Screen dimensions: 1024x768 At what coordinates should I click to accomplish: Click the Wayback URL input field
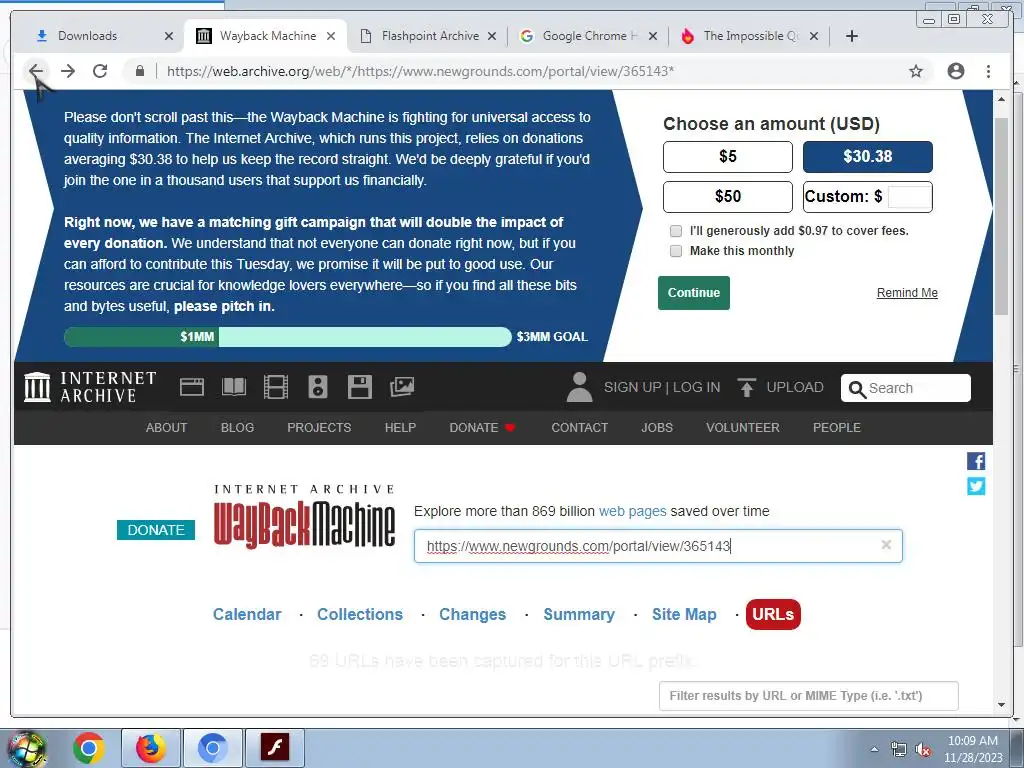[x=658, y=546]
